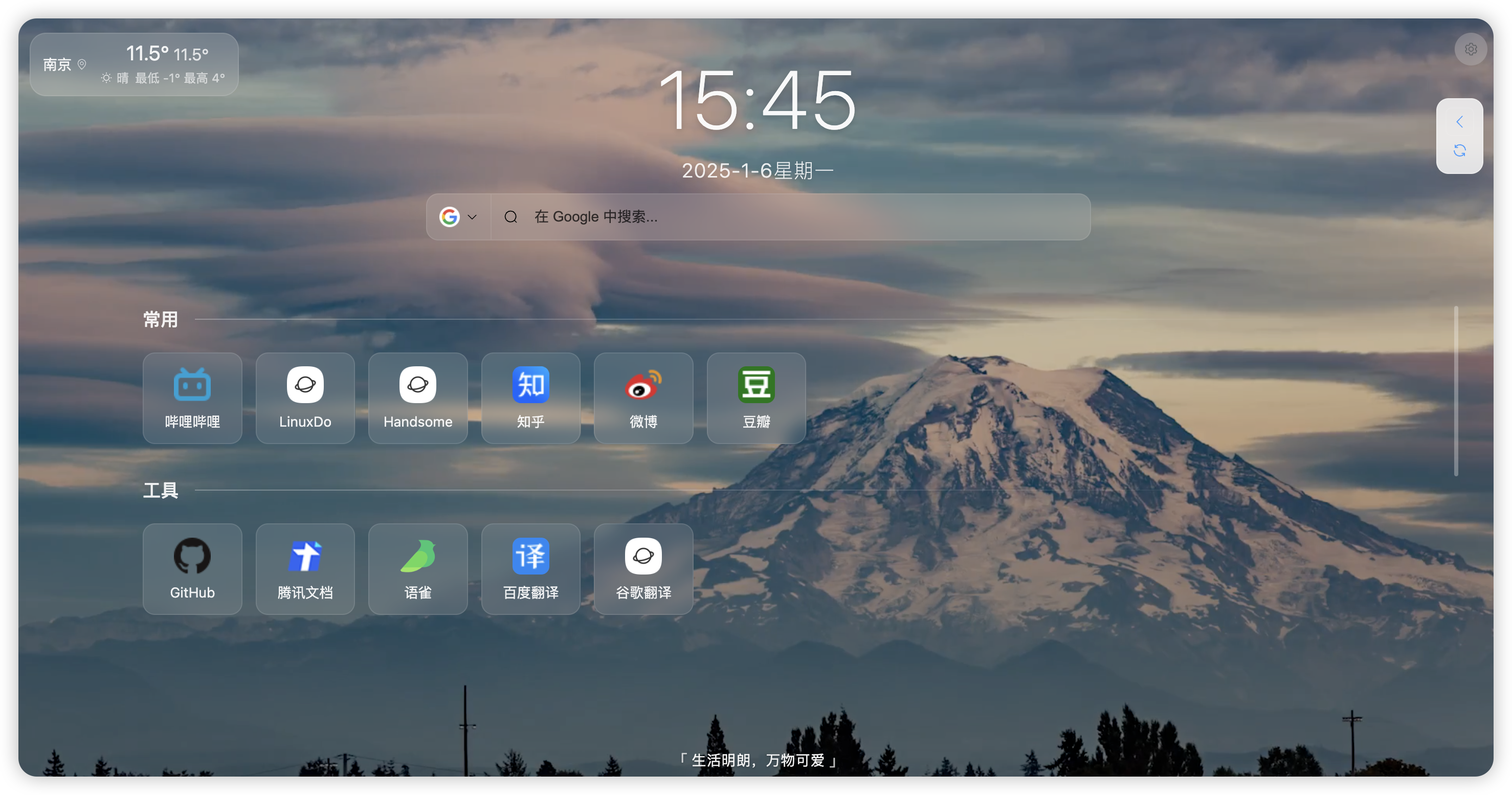Open the GitHub shortcut tile
The image size is (1512, 795).
pyautogui.click(x=192, y=568)
